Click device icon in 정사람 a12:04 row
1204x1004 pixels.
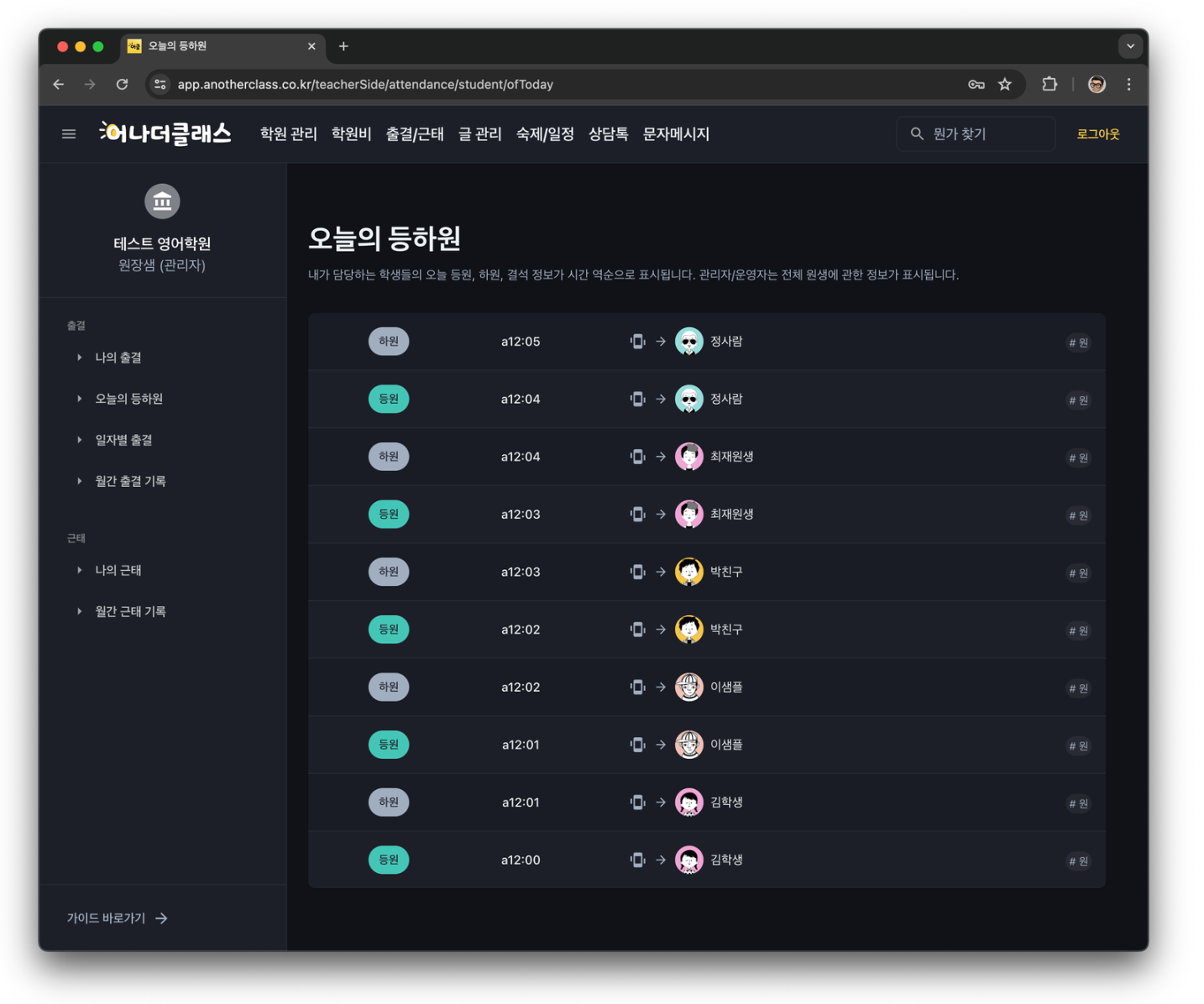click(638, 399)
